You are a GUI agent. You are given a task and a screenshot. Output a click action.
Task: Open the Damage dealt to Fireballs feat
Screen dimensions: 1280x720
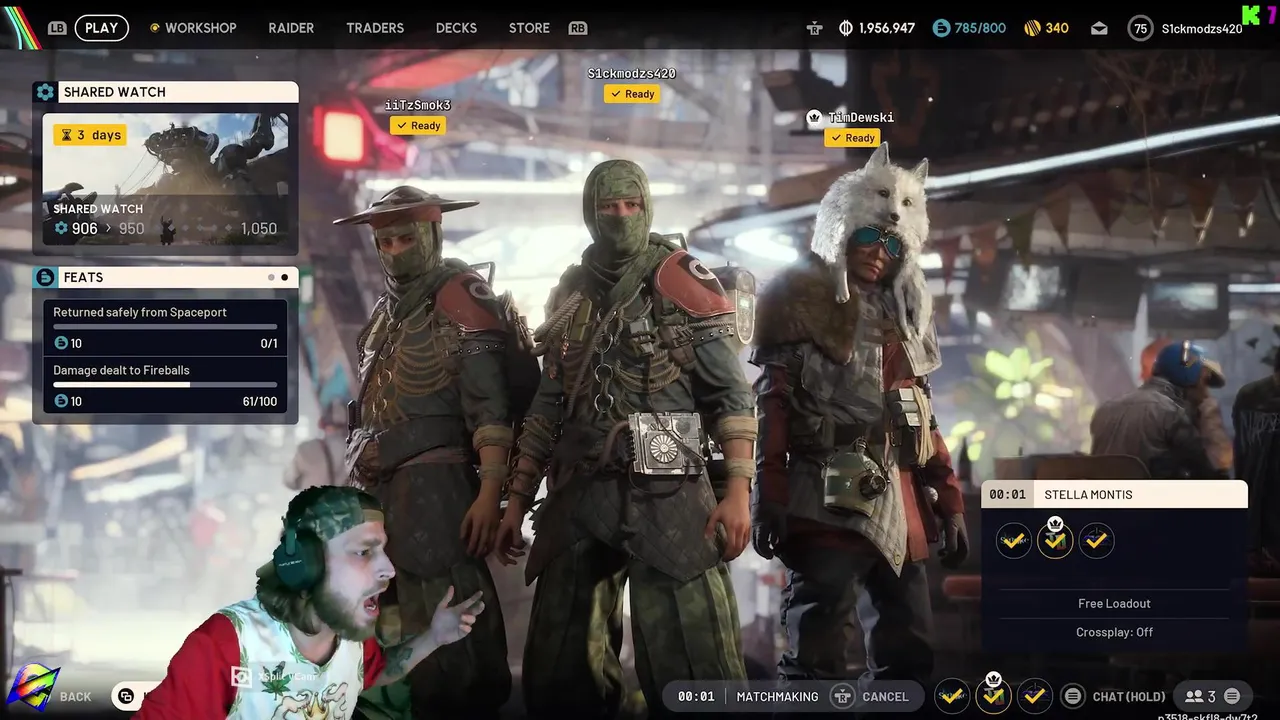click(x=165, y=385)
